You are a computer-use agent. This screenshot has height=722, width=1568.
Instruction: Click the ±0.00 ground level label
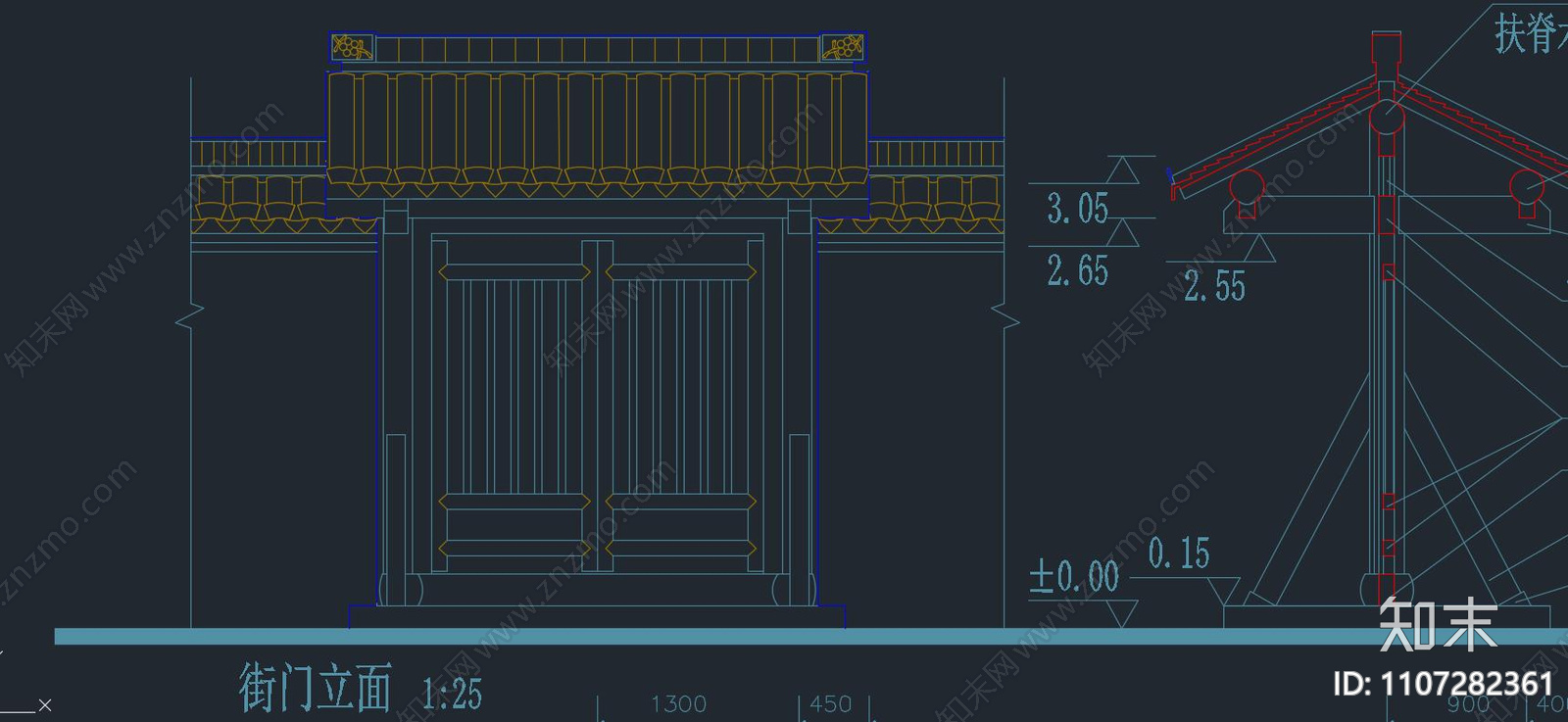(x=1074, y=576)
